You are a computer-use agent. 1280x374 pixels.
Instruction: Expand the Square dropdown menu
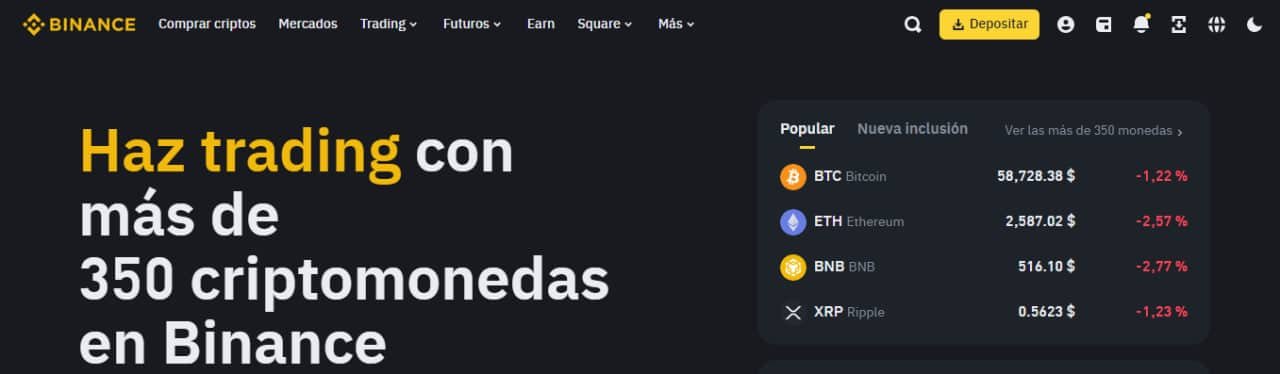(605, 24)
